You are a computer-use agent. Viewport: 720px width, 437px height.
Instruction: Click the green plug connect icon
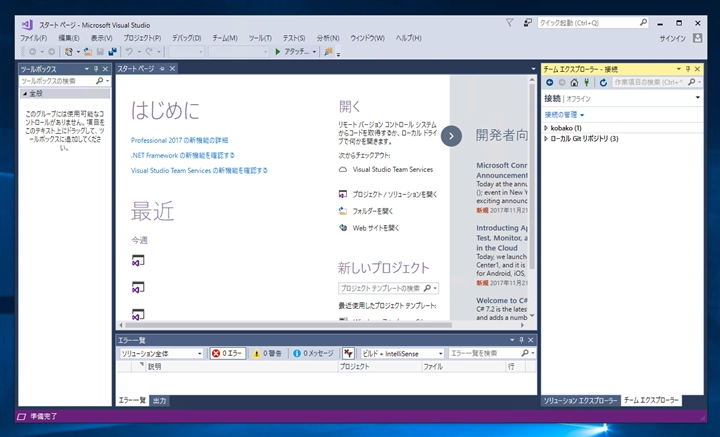(x=586, y=82)
